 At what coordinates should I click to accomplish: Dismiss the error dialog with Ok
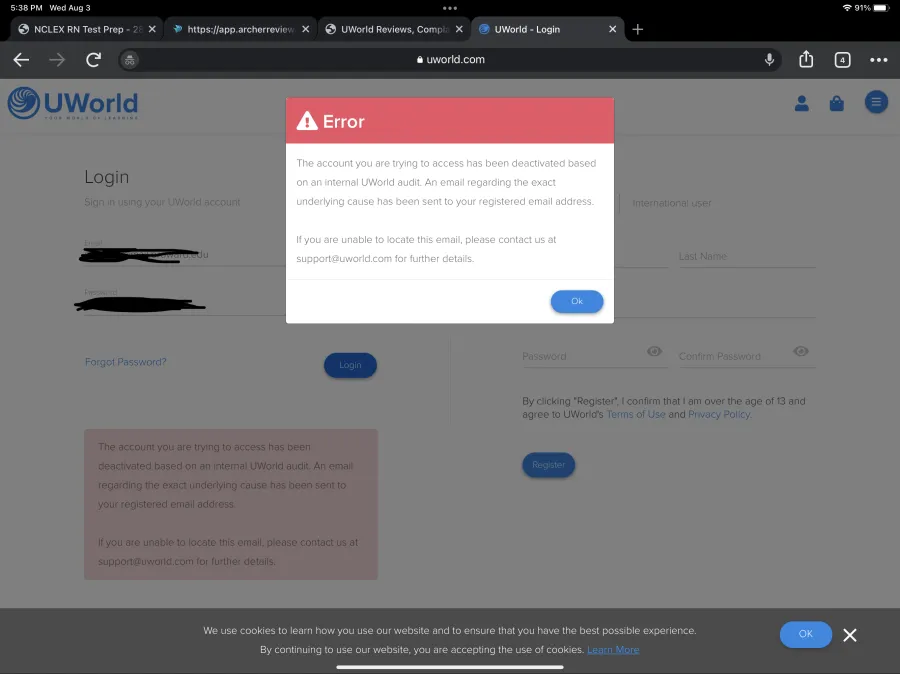point(577,301)
